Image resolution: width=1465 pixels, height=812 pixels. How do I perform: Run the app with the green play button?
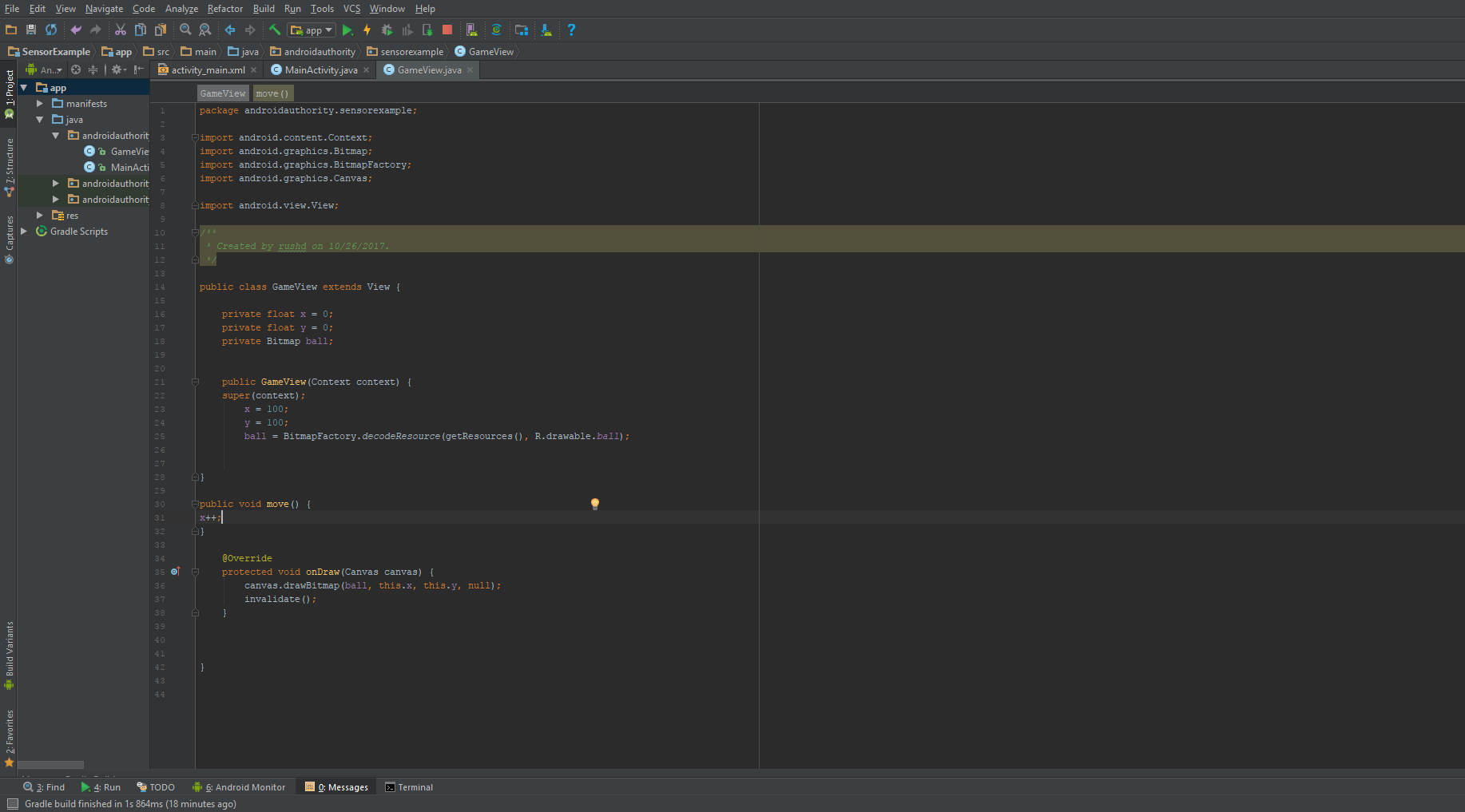click(x=347, y=30)
